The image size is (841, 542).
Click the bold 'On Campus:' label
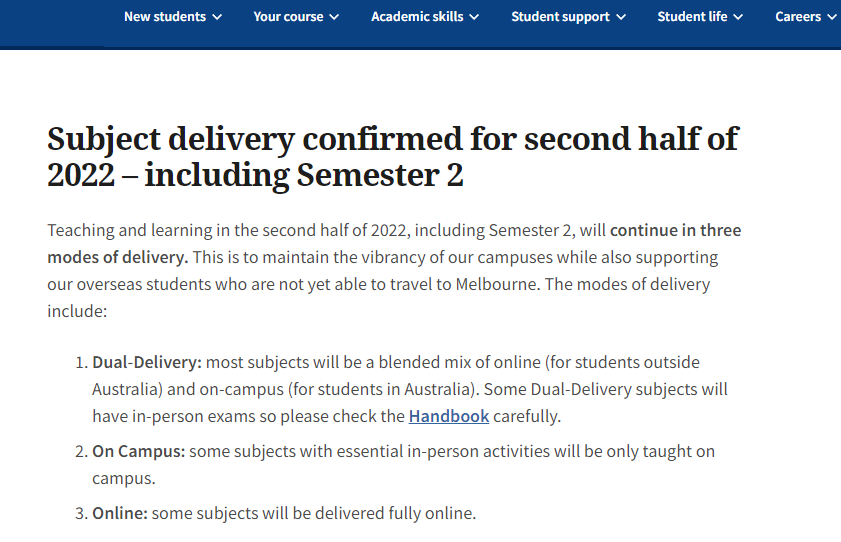point(139,451)
